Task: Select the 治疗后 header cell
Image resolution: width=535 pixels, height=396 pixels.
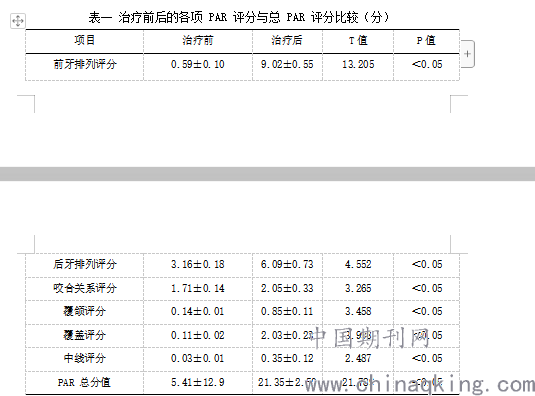Action: tap(287, 41)
